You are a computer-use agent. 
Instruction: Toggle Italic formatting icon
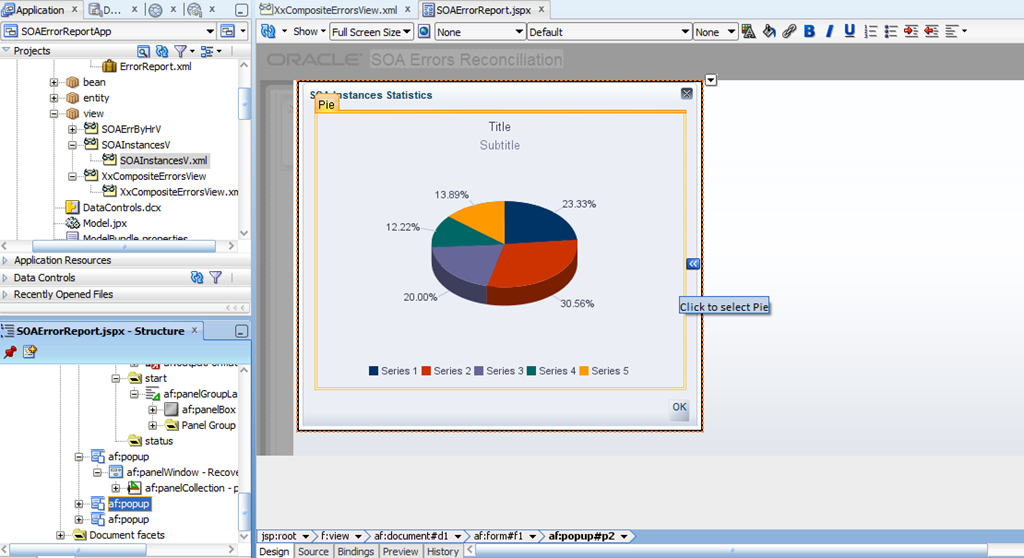pos(829,31)
